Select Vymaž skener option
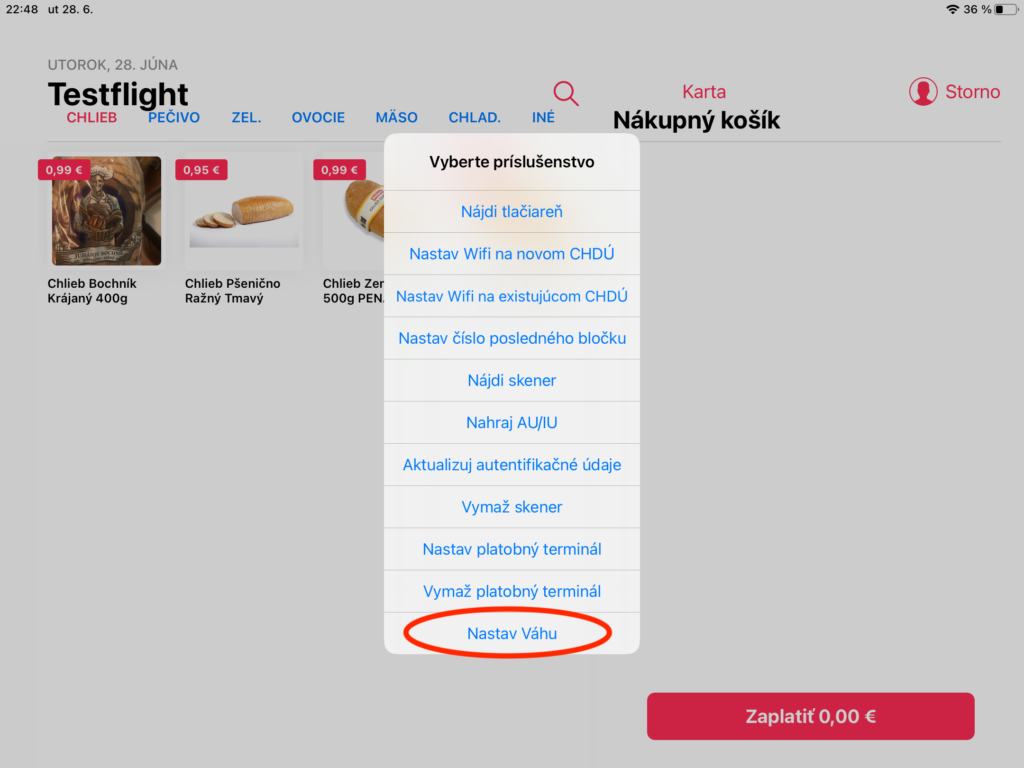The width and height of the screenshot is (1024, 768). [511, 507]
